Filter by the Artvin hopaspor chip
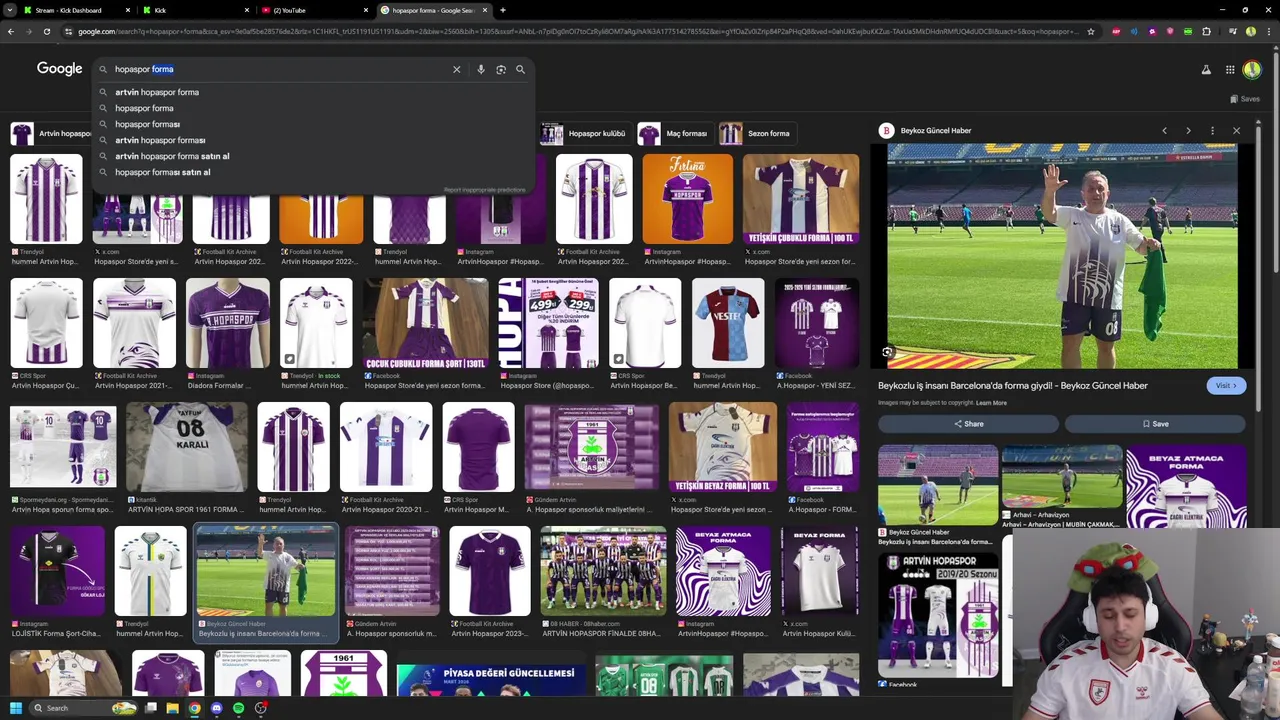Image resolution: width=1280 pixels, height=720 pixels. (52, 133)
